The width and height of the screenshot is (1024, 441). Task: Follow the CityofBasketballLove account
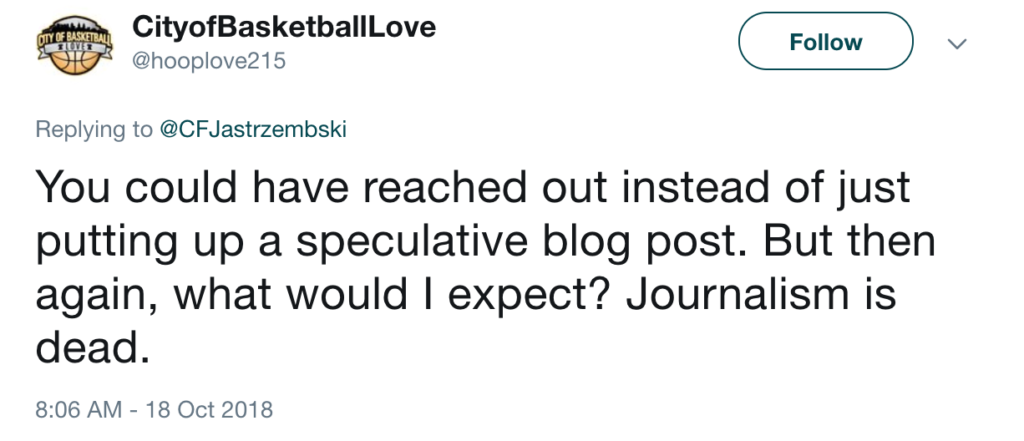[825, 43]
